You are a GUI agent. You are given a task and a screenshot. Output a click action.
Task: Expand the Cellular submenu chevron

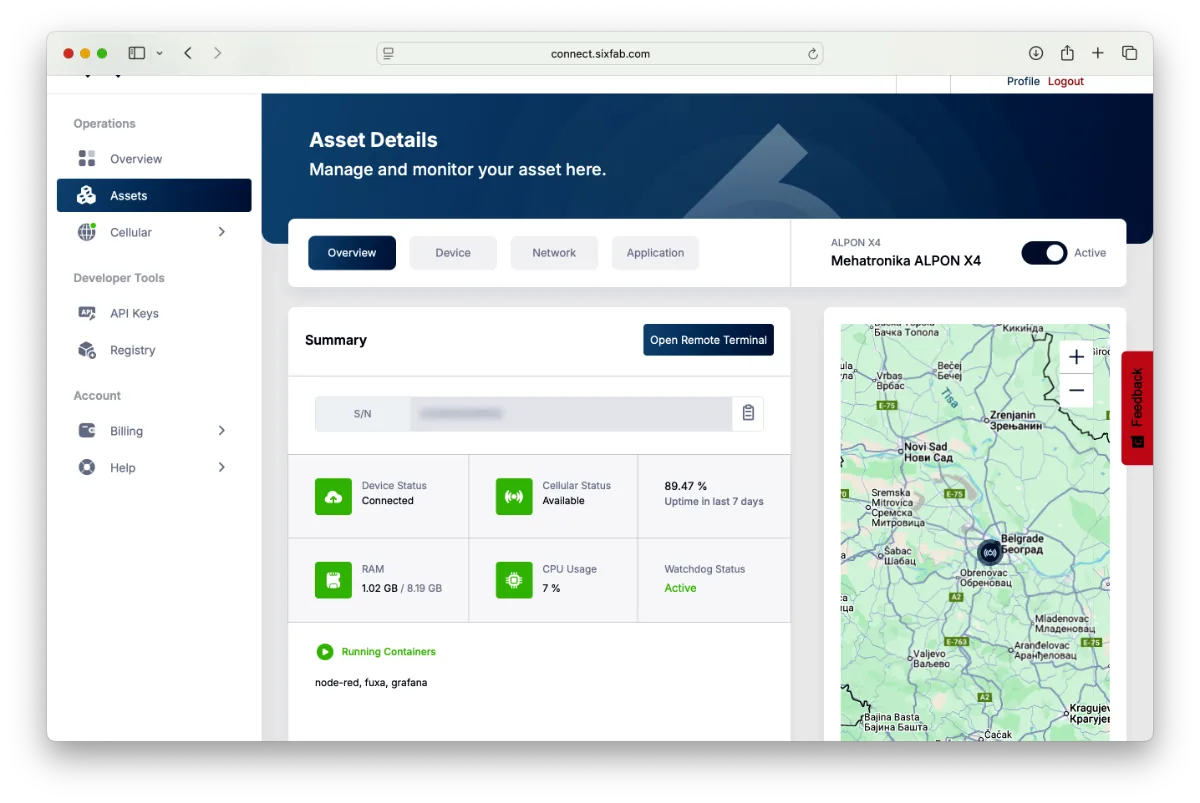222,232
